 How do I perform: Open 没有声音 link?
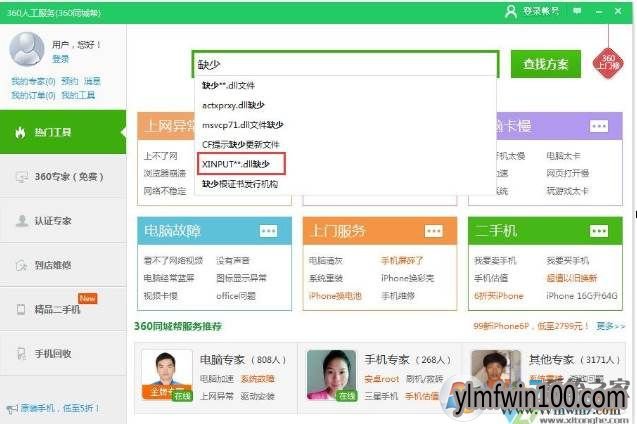pos(233,260)
